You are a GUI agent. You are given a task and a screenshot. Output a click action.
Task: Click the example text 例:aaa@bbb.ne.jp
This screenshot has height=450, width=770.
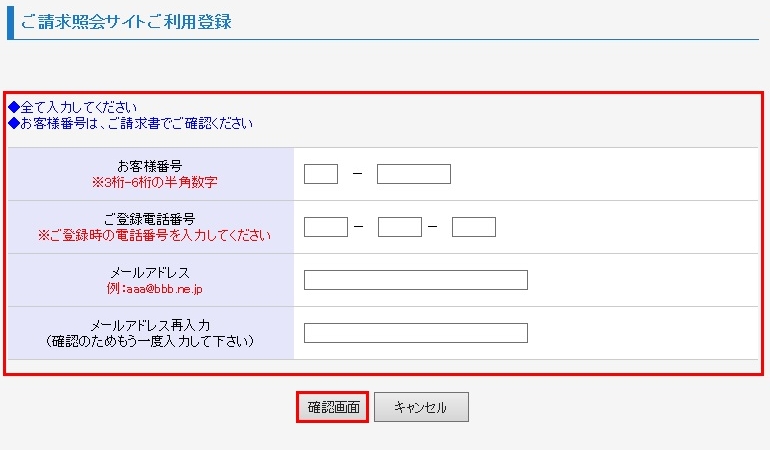point(154,288)
